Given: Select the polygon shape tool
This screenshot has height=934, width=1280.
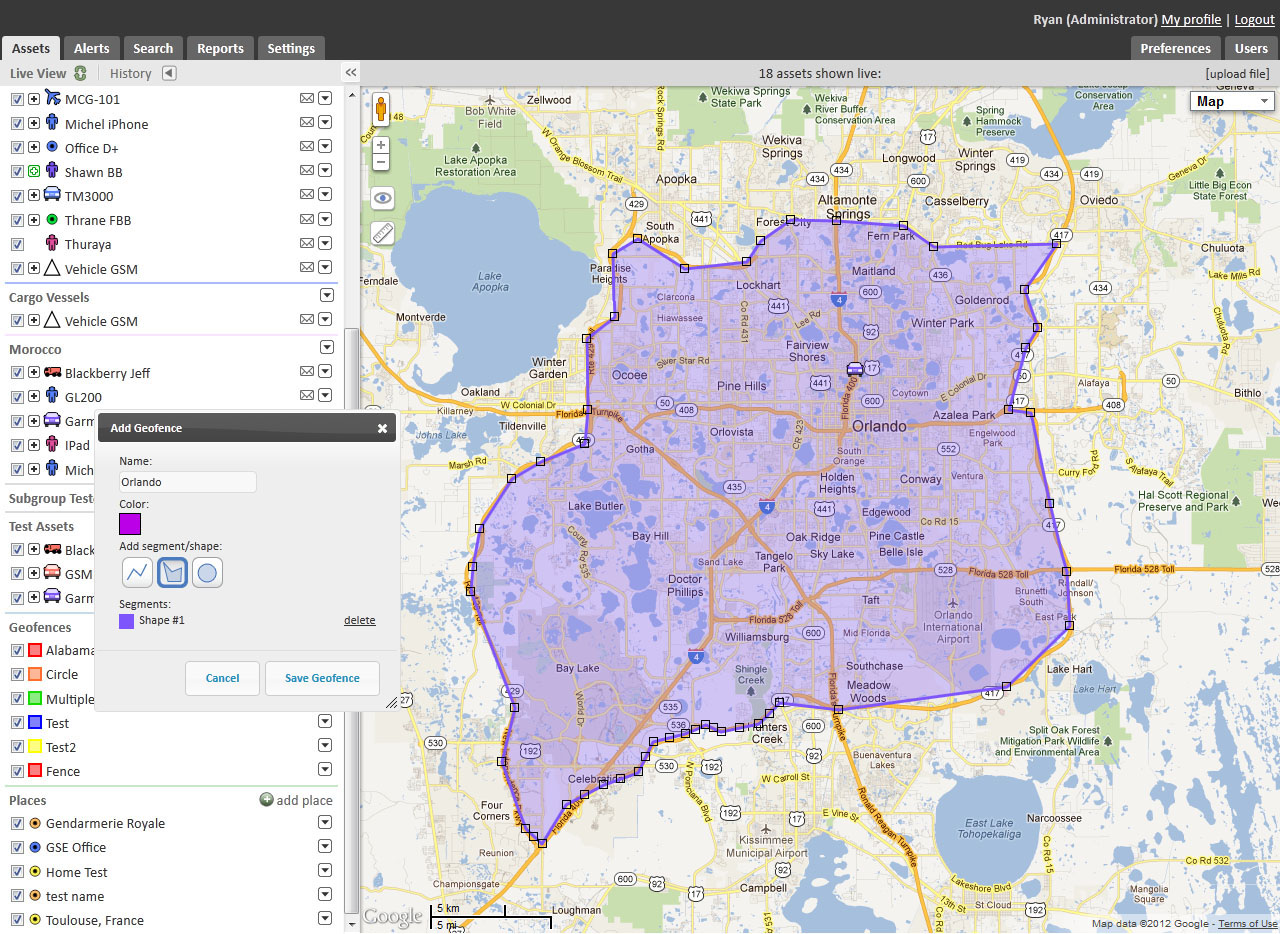Looking at the screenshot, I should coord(172,572).
